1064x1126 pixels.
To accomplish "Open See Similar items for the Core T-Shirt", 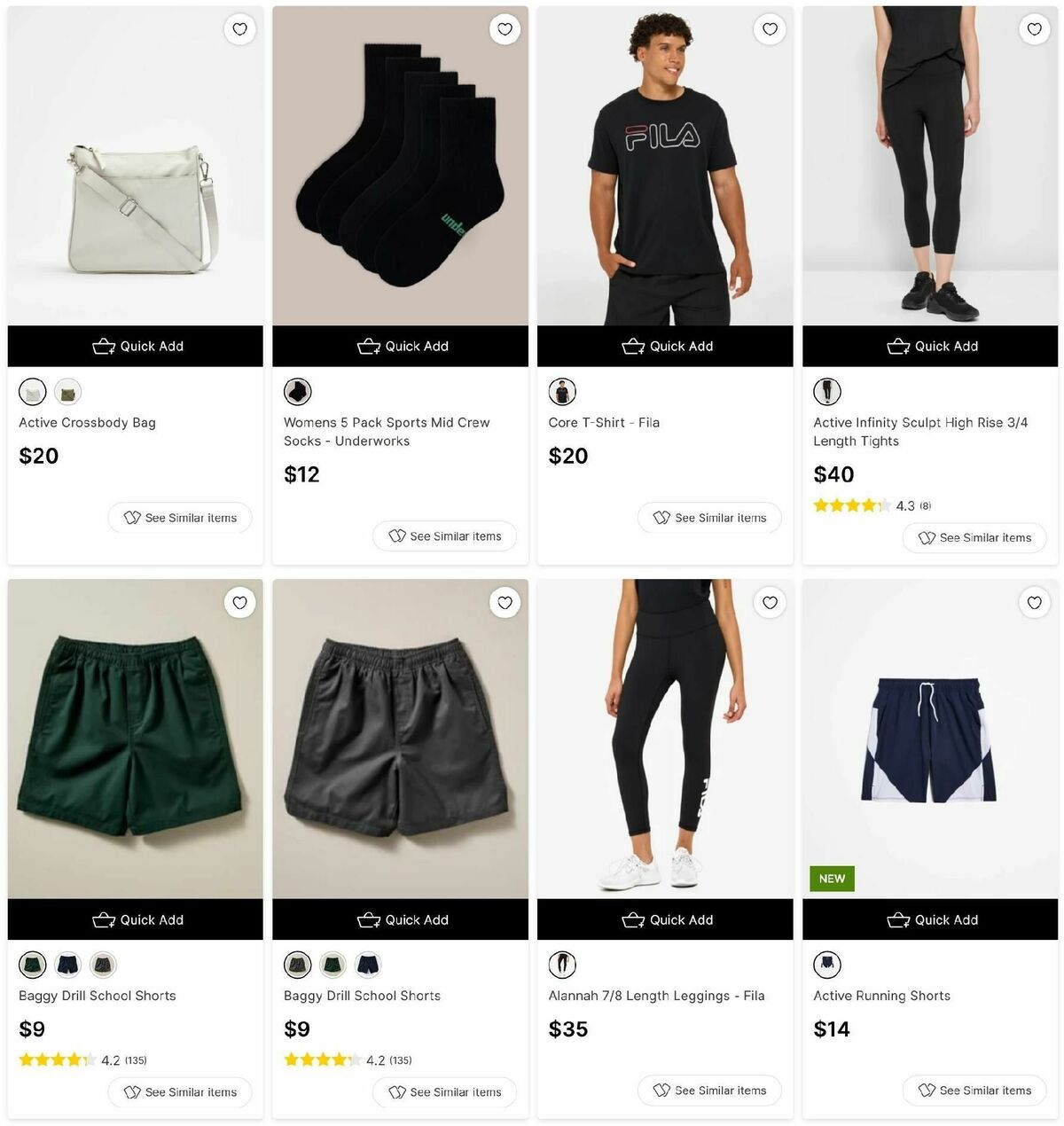I will (x=709, y=517).
